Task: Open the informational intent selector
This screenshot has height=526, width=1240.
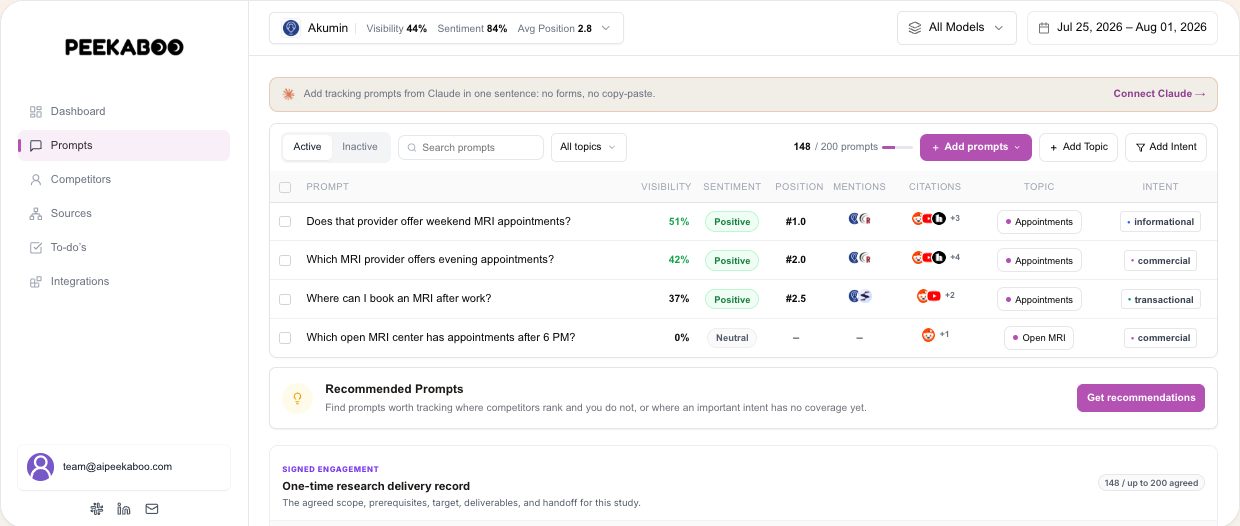Action: tap(1160, 222)
